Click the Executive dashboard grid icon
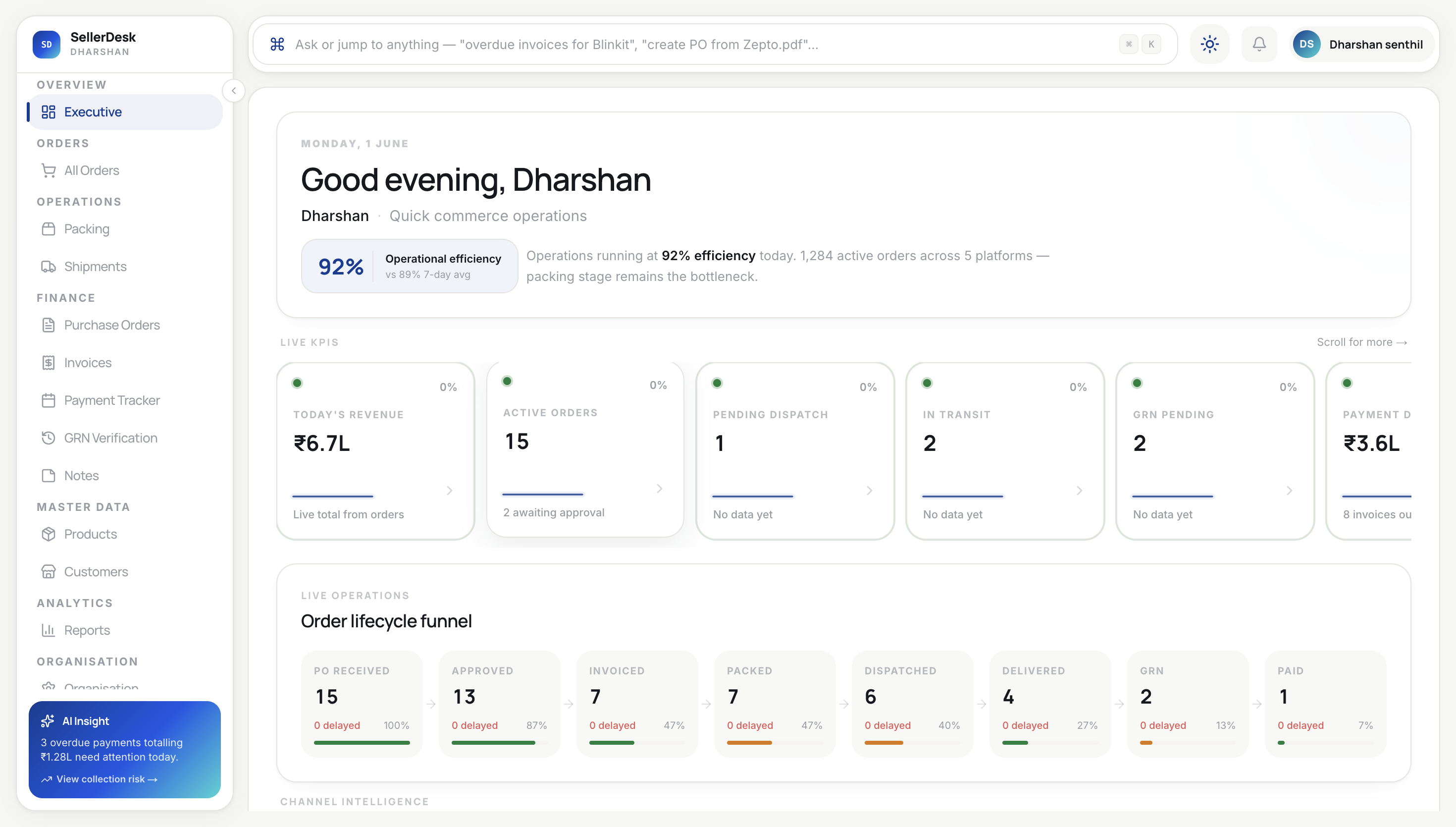 49,112
